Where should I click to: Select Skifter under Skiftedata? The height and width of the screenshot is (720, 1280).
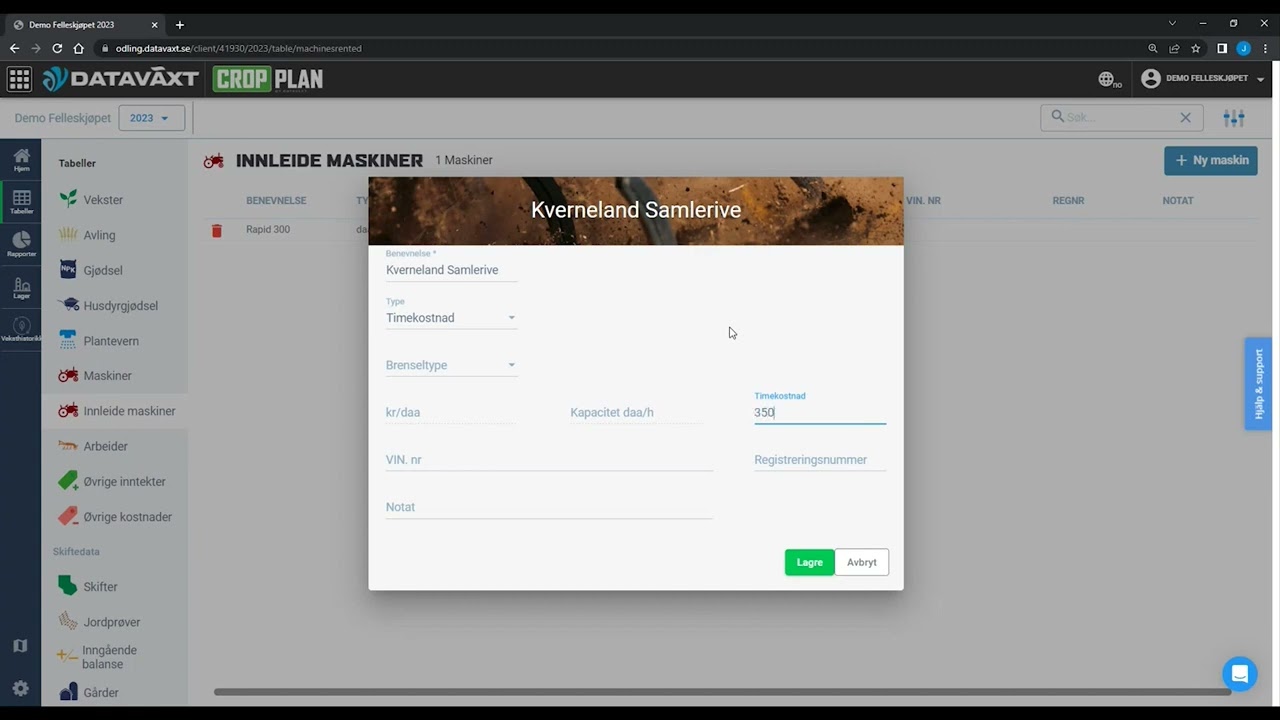tap(100, 587)
